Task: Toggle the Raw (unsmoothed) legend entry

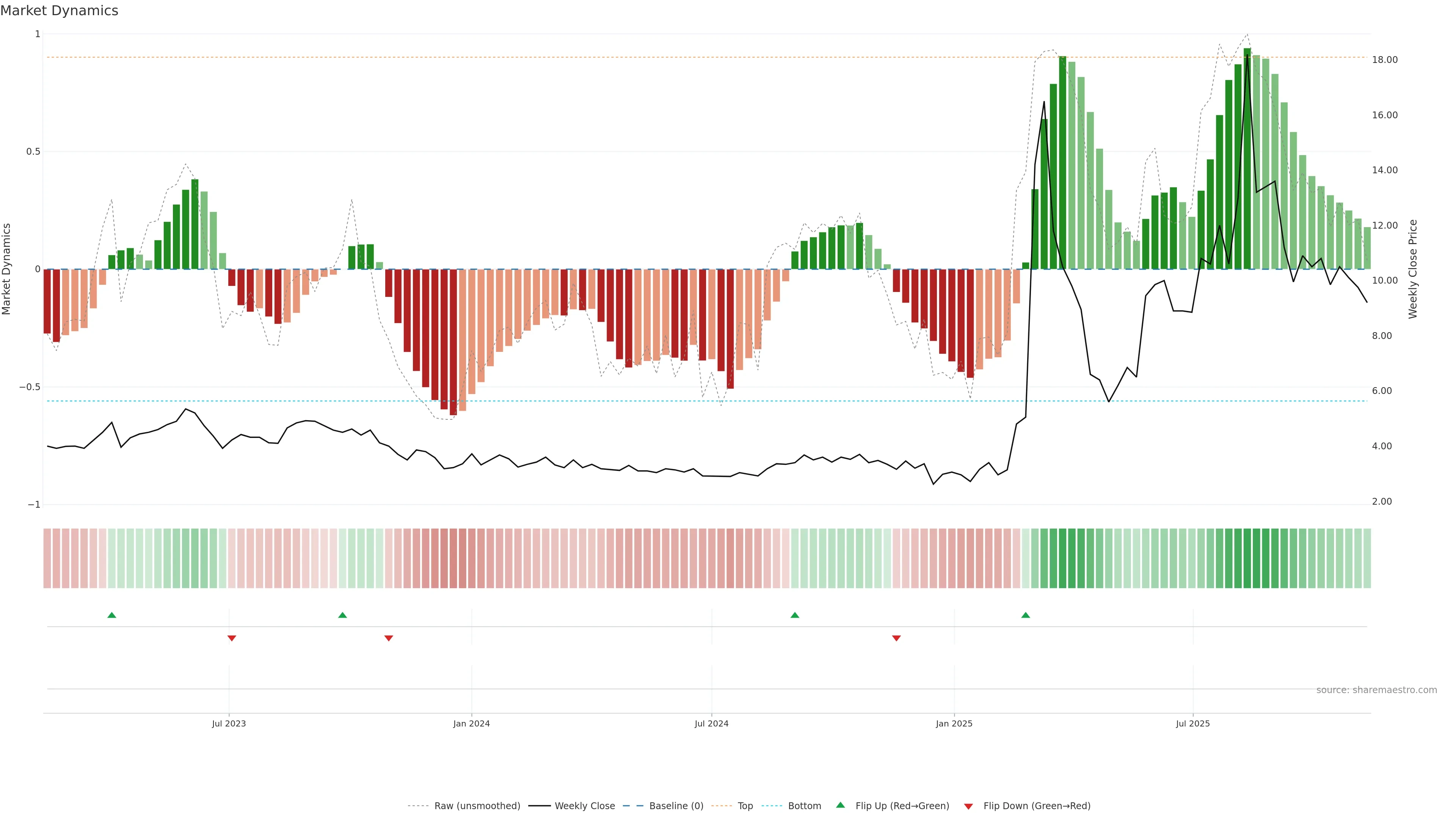Action: (477, 806)
